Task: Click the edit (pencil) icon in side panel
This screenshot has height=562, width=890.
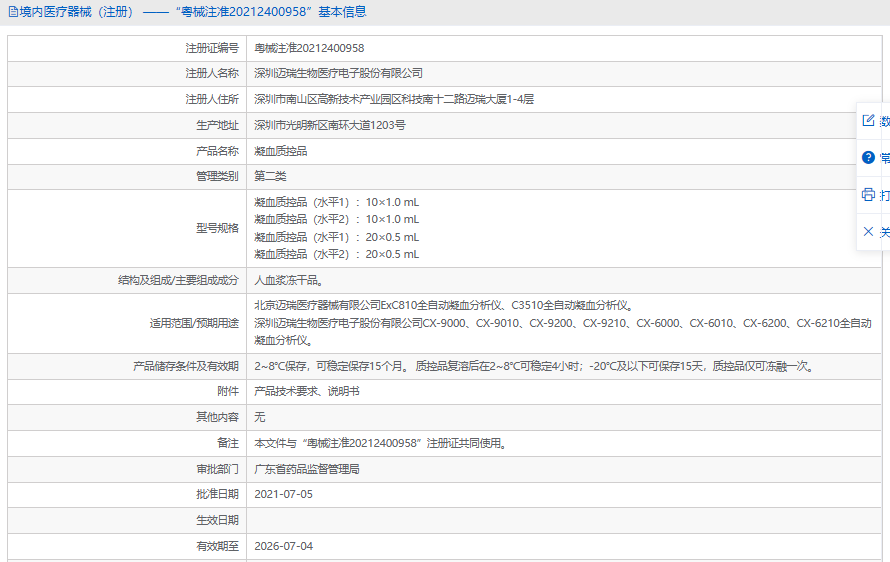Action: point(868,120)
